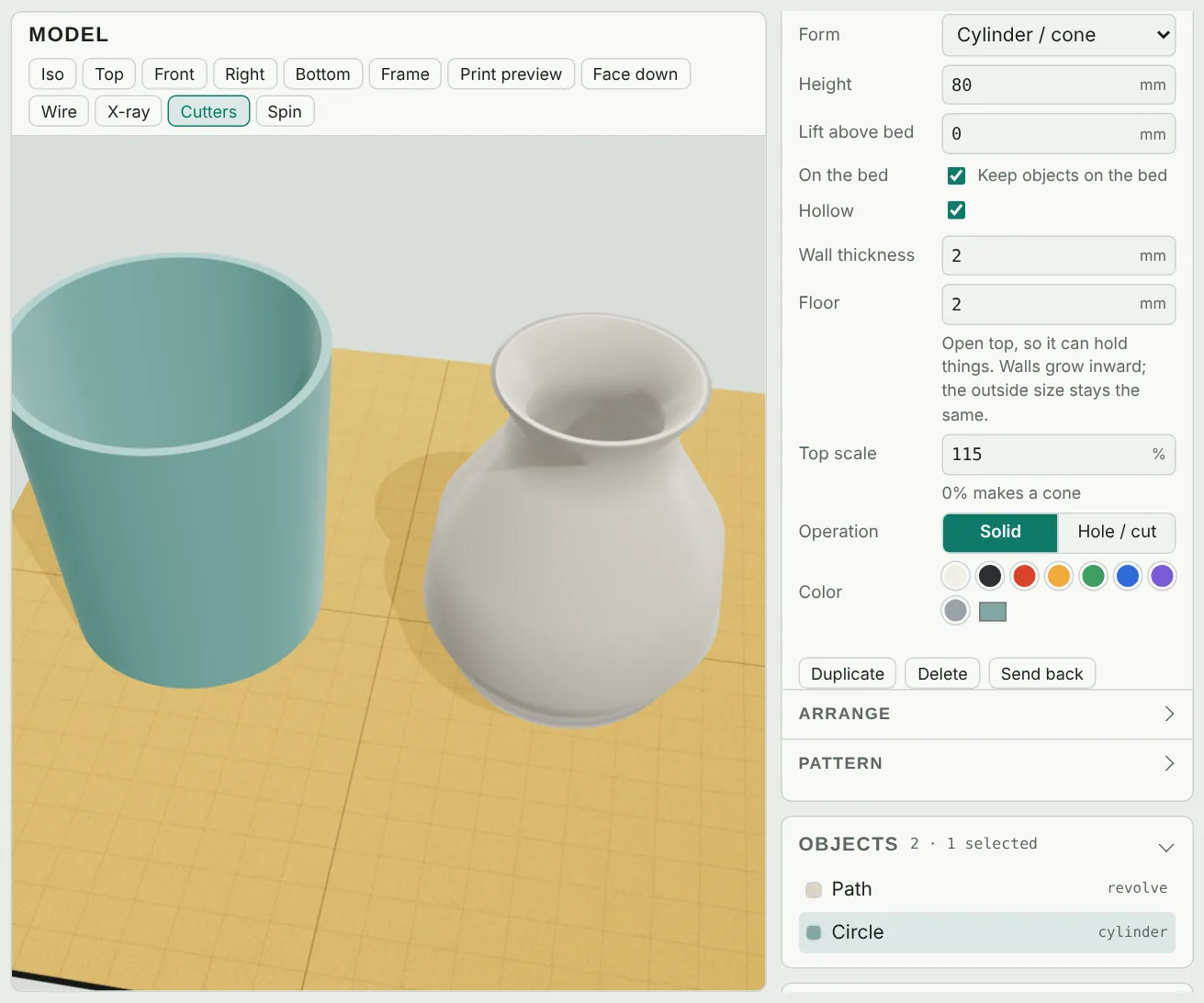Open Print preview
Screen dimensions: 1204x1003
click(x=511, y=74)
